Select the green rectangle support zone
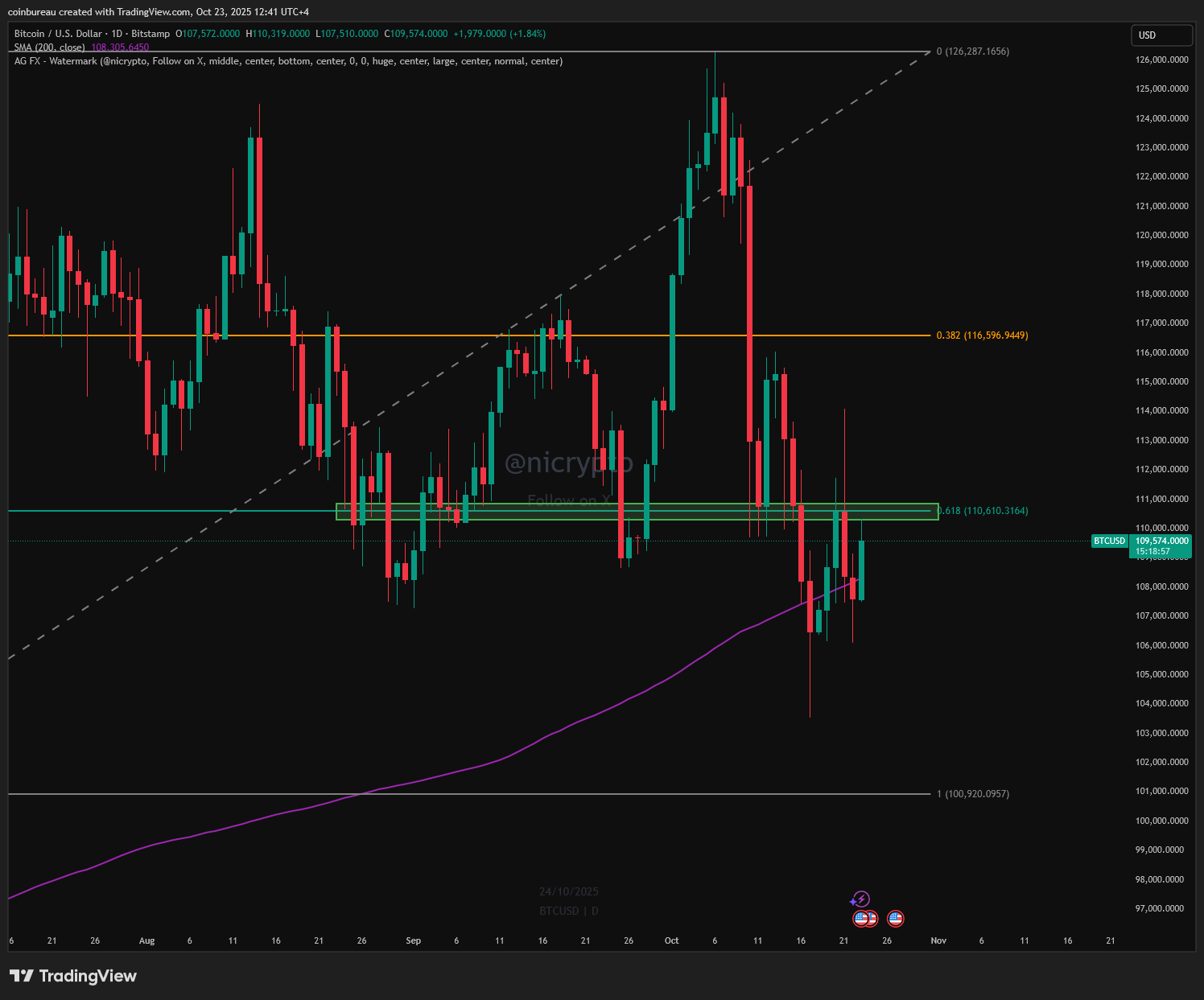This screenshot has width=1204, height=1000. click(636, 512)
